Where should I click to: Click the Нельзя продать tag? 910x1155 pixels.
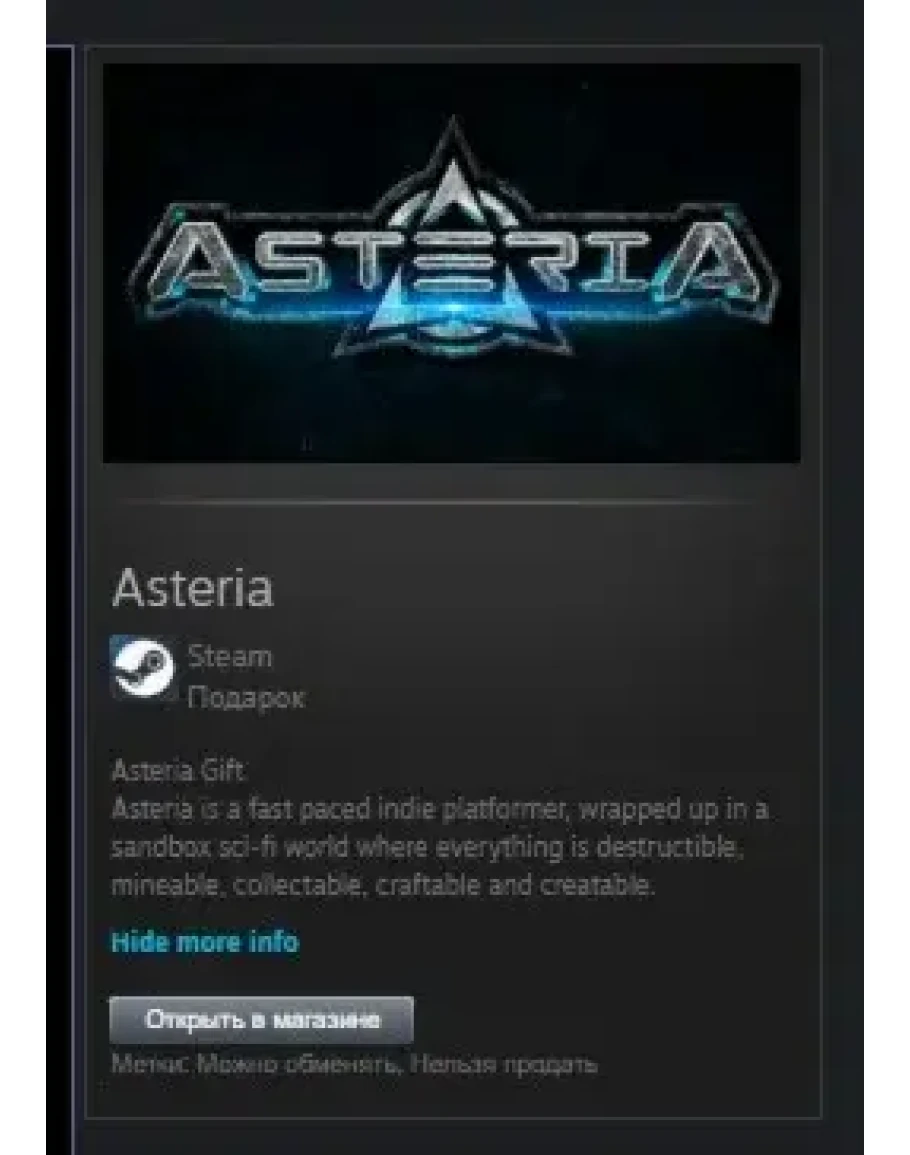(503, 1064)
